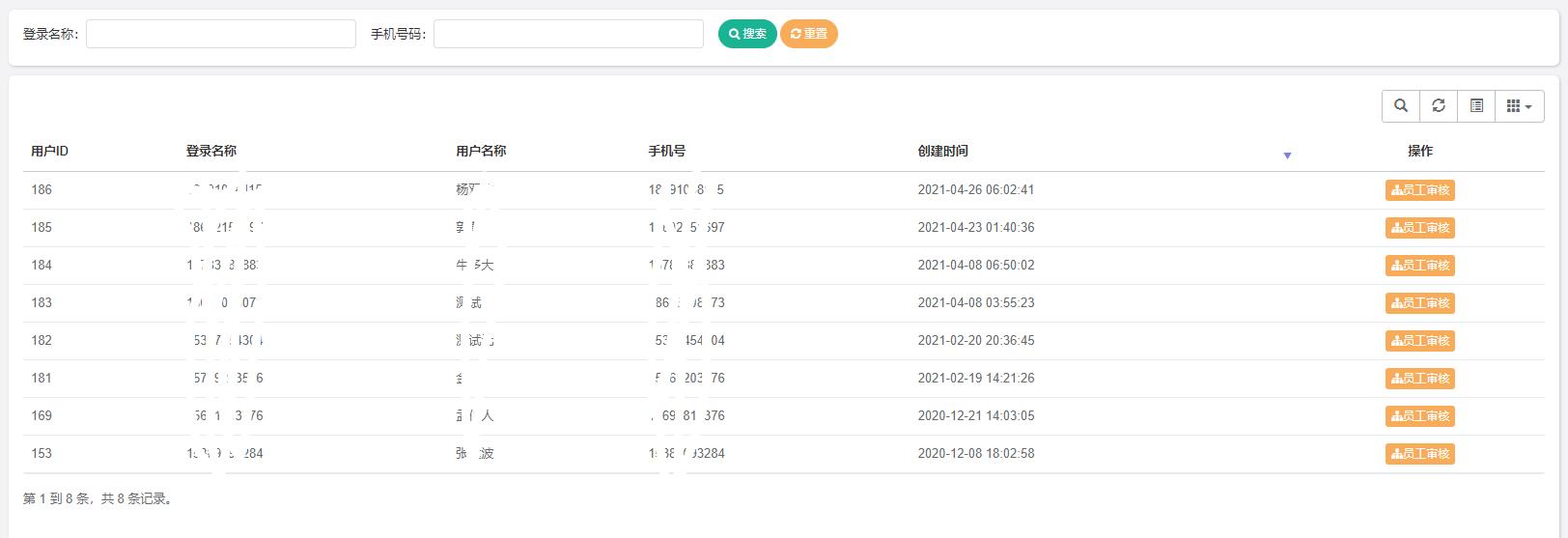Click the 用户ID column header
The width and height of the screenshot is (1568, 538).
pos(50,152)
